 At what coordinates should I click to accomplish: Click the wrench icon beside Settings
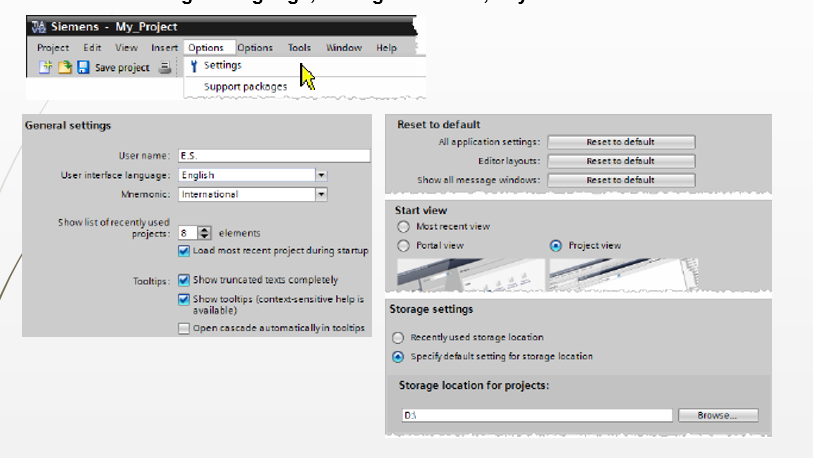pyautogui.click(x=194, y=66)
